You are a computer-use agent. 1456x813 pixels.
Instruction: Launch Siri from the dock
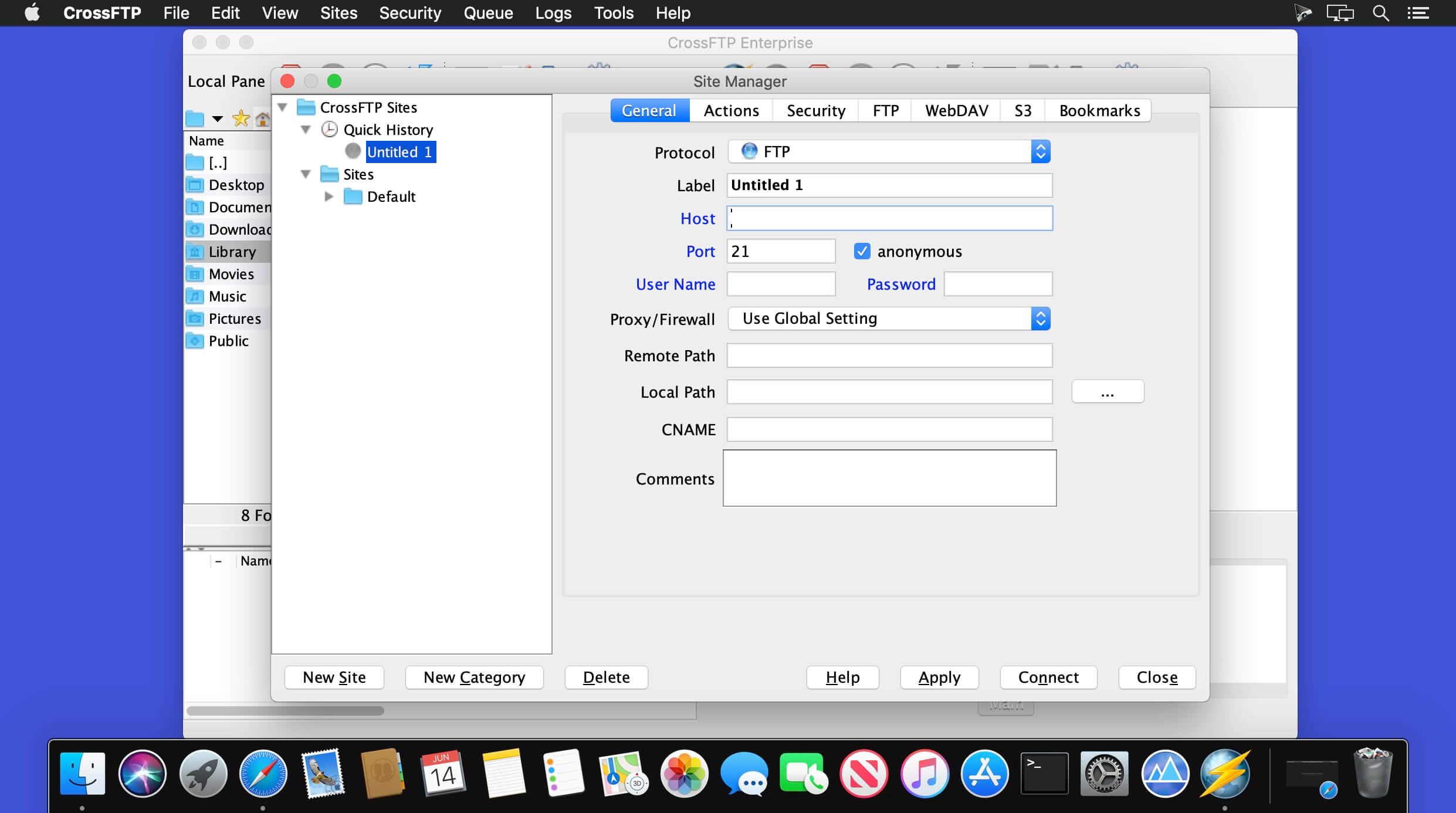tap(143, 774)
